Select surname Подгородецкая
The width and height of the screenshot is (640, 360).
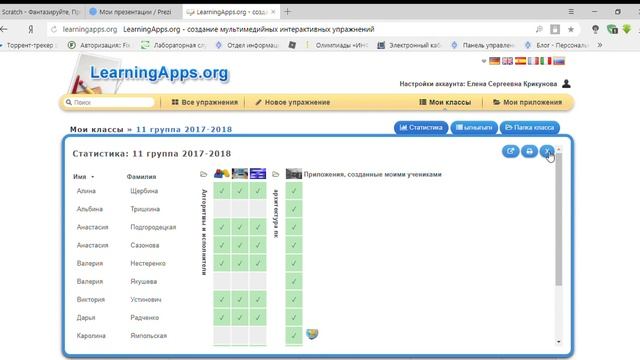153,227
